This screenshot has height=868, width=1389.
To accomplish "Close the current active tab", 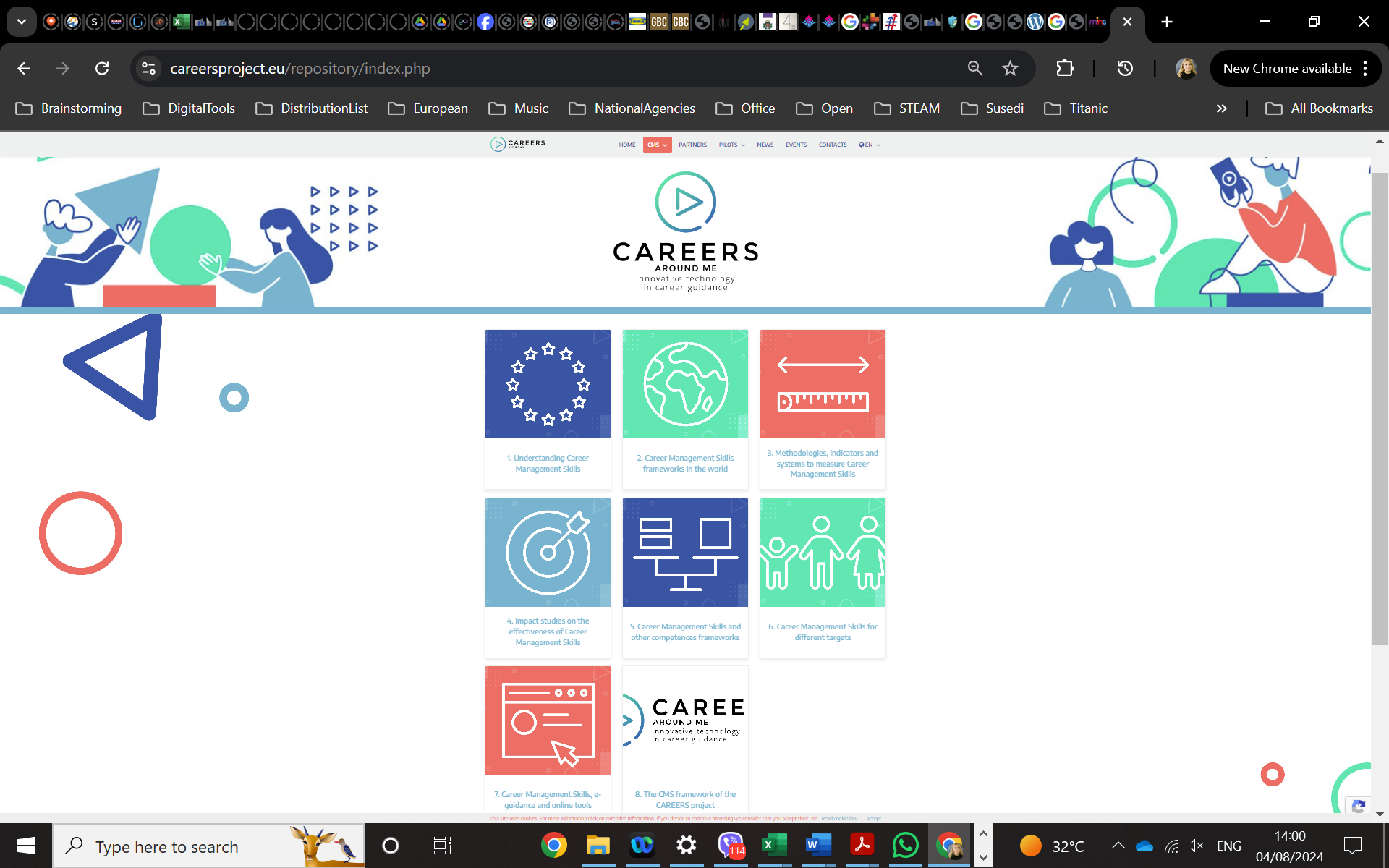I will point(1127,22).
